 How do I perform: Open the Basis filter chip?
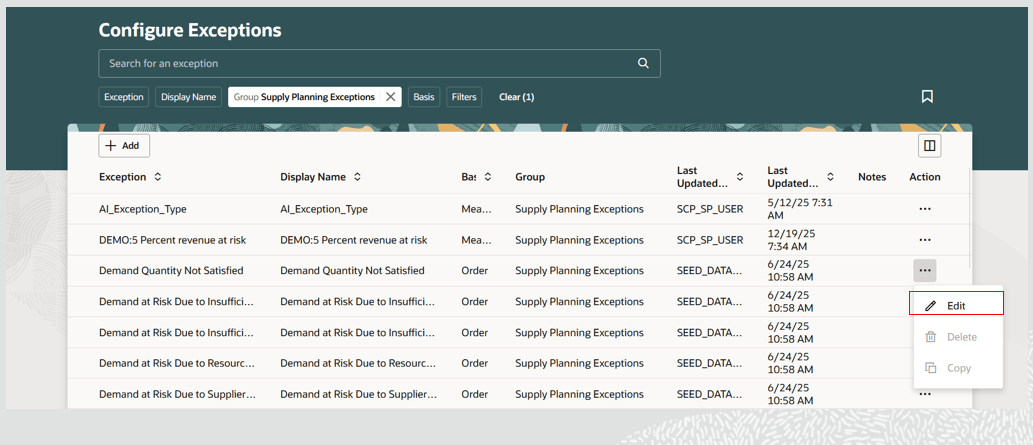coord(424,97)
